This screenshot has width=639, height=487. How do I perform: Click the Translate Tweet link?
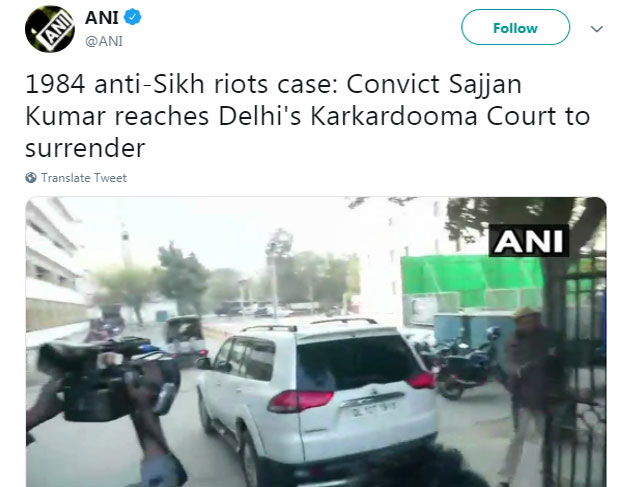click(84, 178)
